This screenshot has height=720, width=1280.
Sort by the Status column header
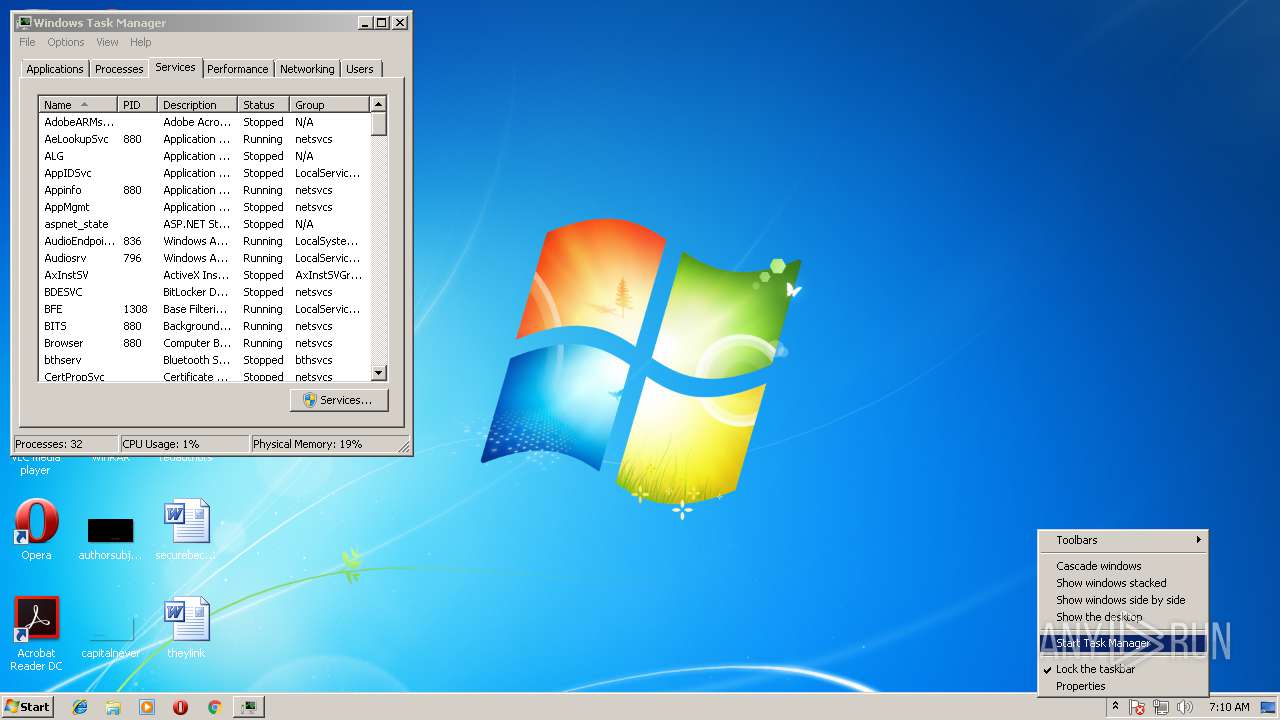click(x=264, y=105)
